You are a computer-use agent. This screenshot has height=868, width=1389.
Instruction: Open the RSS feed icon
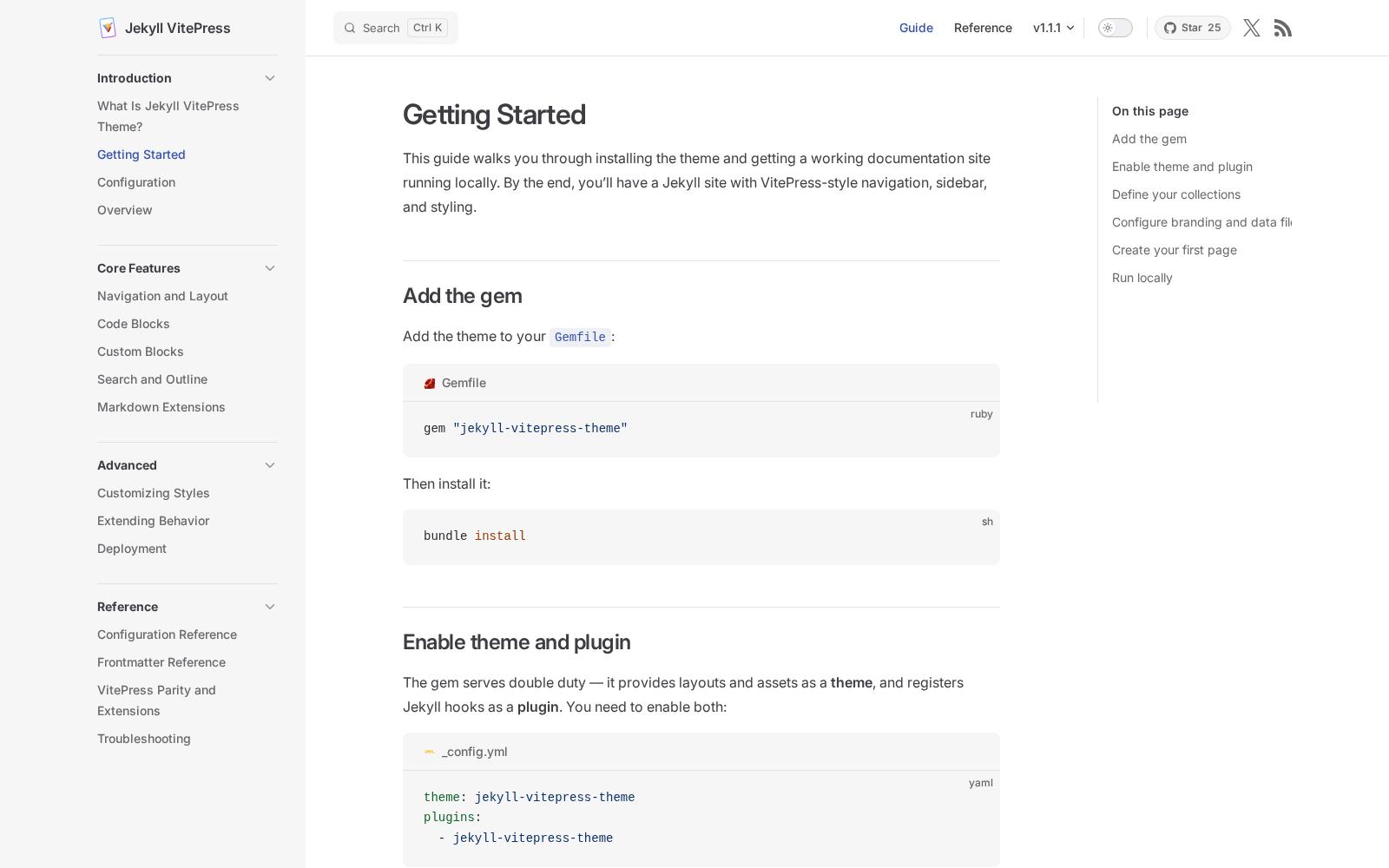[1282, 28]
